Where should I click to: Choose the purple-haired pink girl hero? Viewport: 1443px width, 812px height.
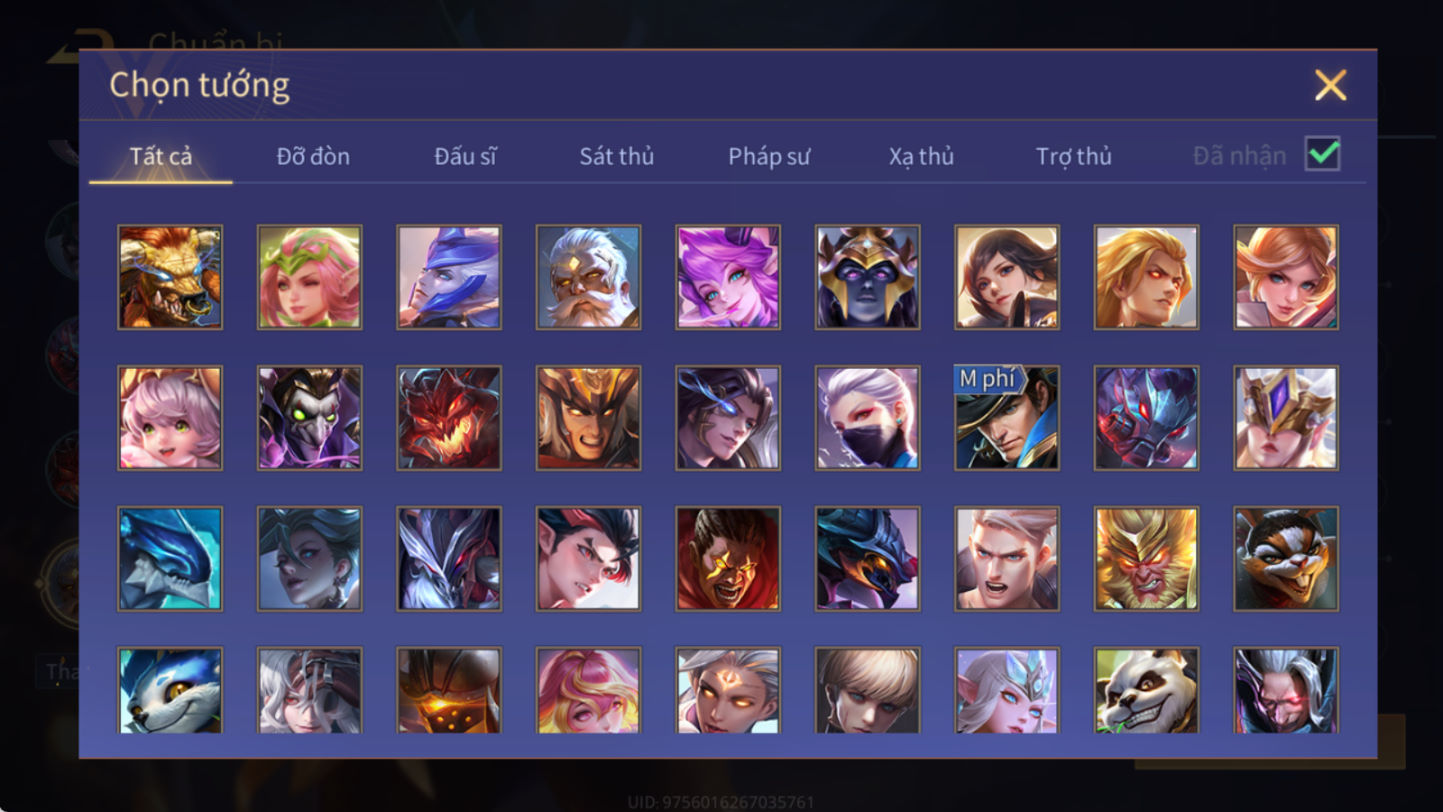(728, 277)
